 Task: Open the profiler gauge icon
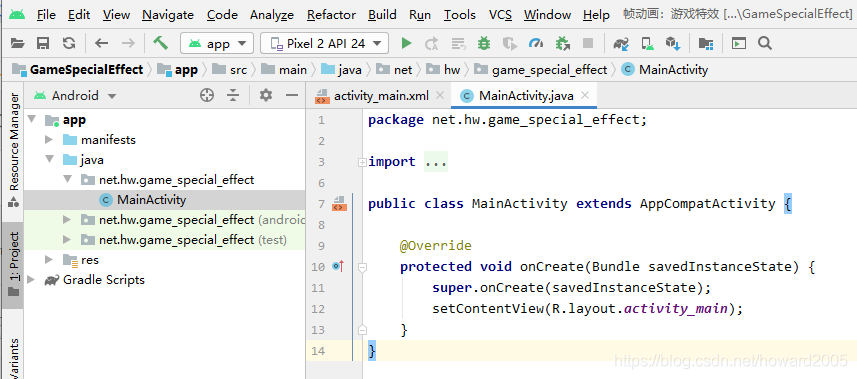pyautogui.click(x=536, y=43)
